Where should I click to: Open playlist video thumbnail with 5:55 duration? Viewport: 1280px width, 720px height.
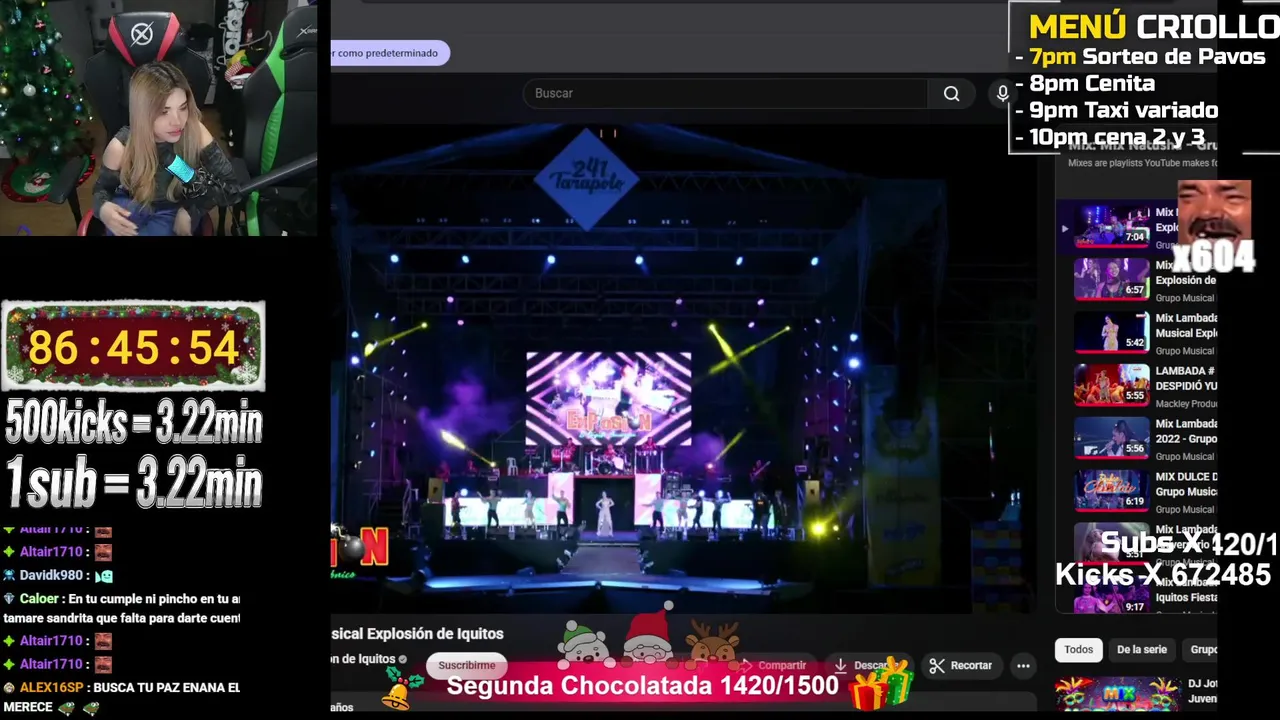tap(1112, 385)
